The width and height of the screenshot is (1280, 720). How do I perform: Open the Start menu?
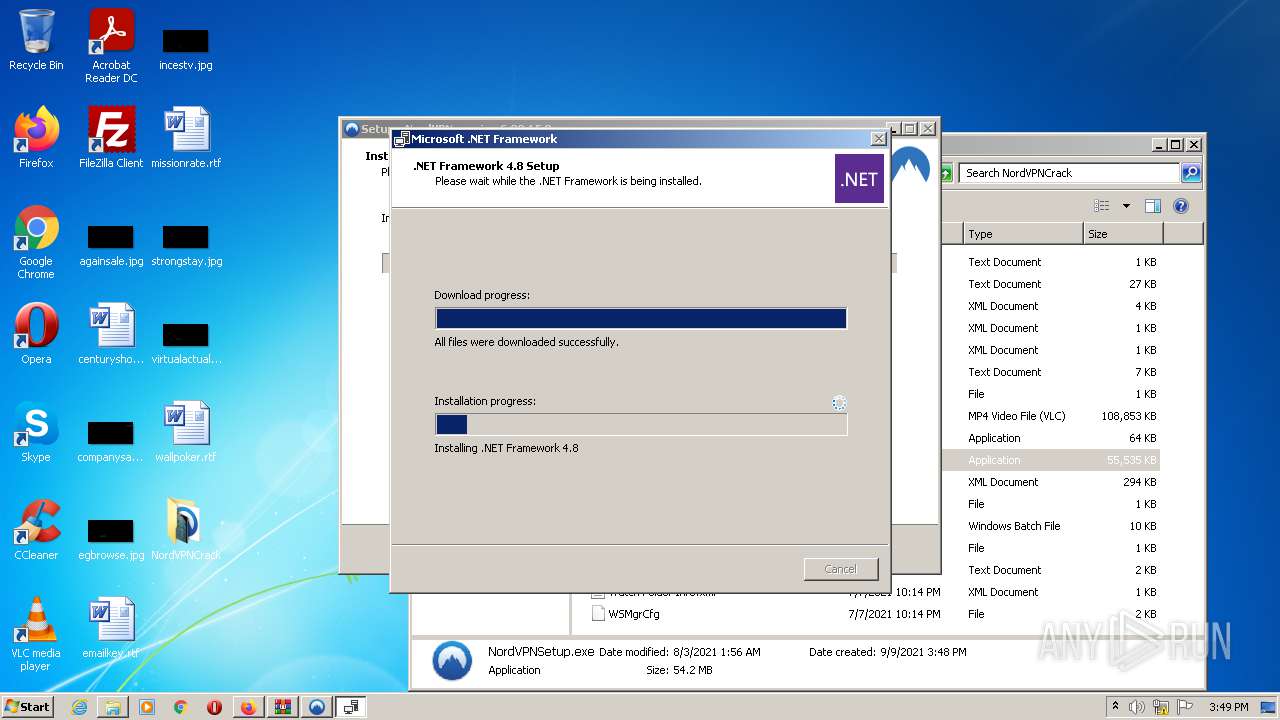(x=27, y=707)
